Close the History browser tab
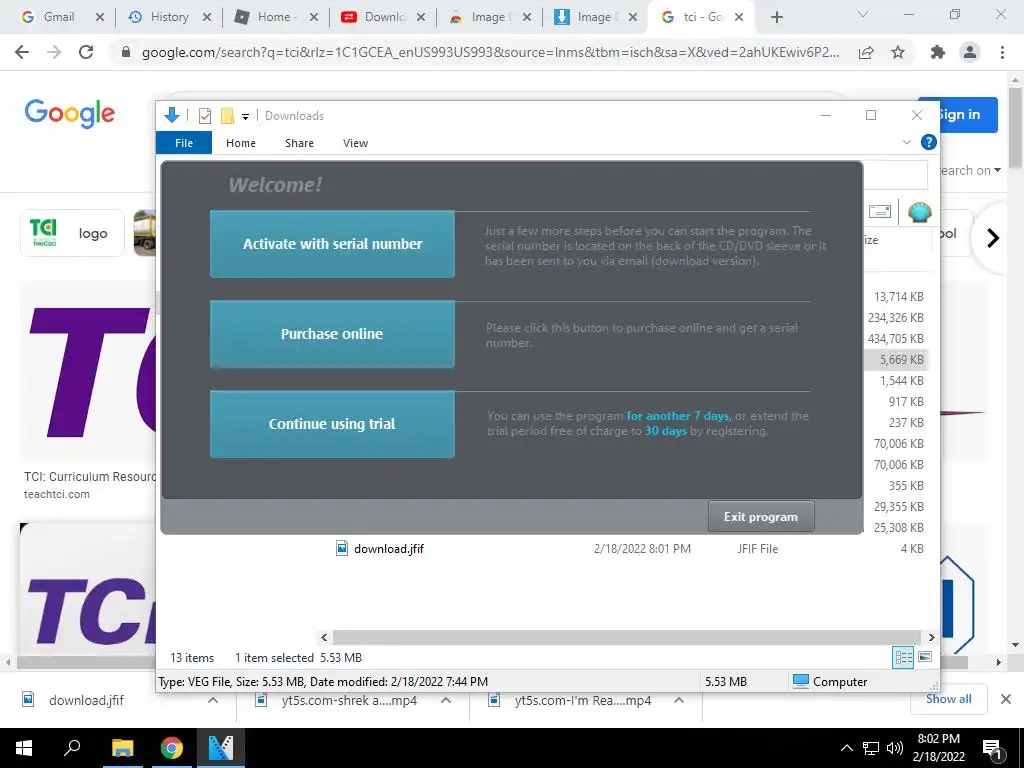This screenshot has width=1024, height=768. (x=206, y=18)
